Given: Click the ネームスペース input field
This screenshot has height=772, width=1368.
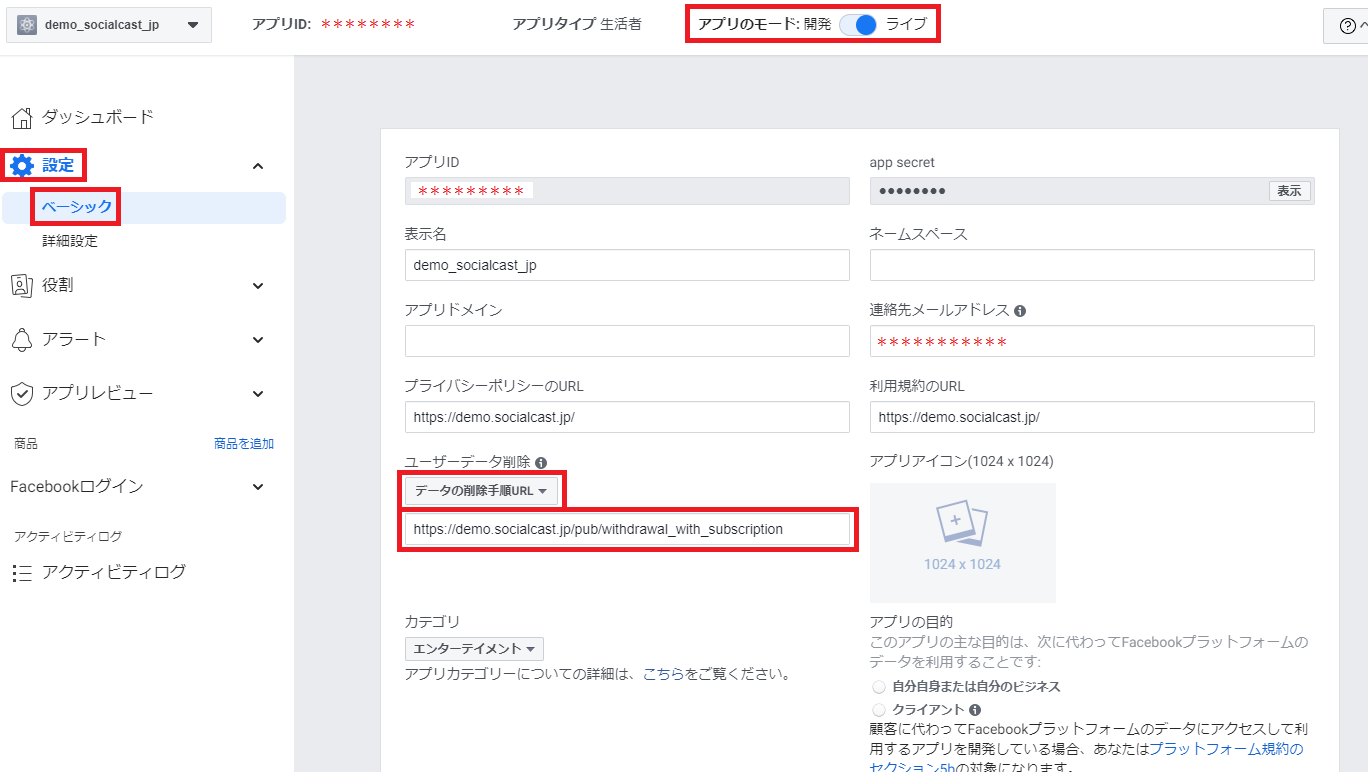Looking at the screenshot, I should click(1092, 265).
